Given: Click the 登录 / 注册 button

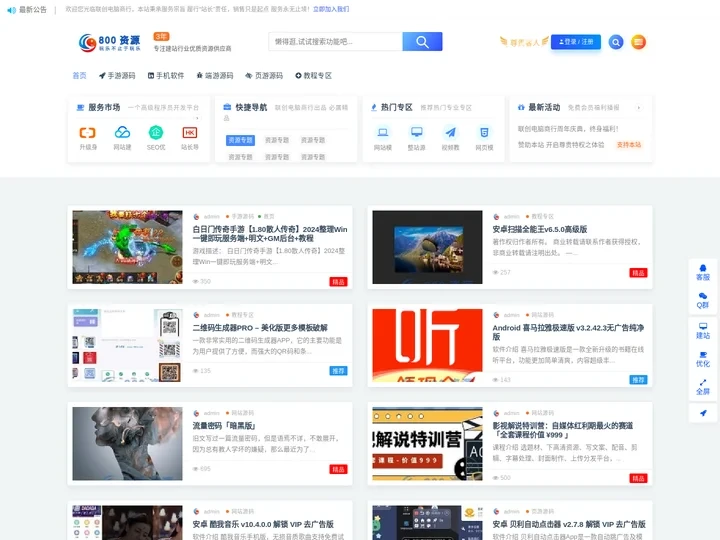Looking at the screenshot, I should tap(576, 42).
